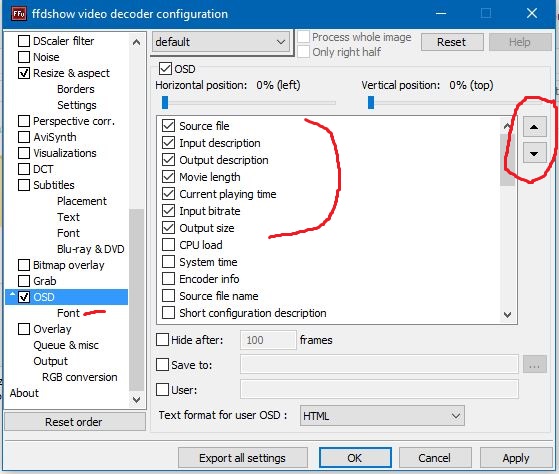This screenshot has width=559, height=474.
Task: Check the Source file name item
Action: pyautogui.click(x=168, y=296)
